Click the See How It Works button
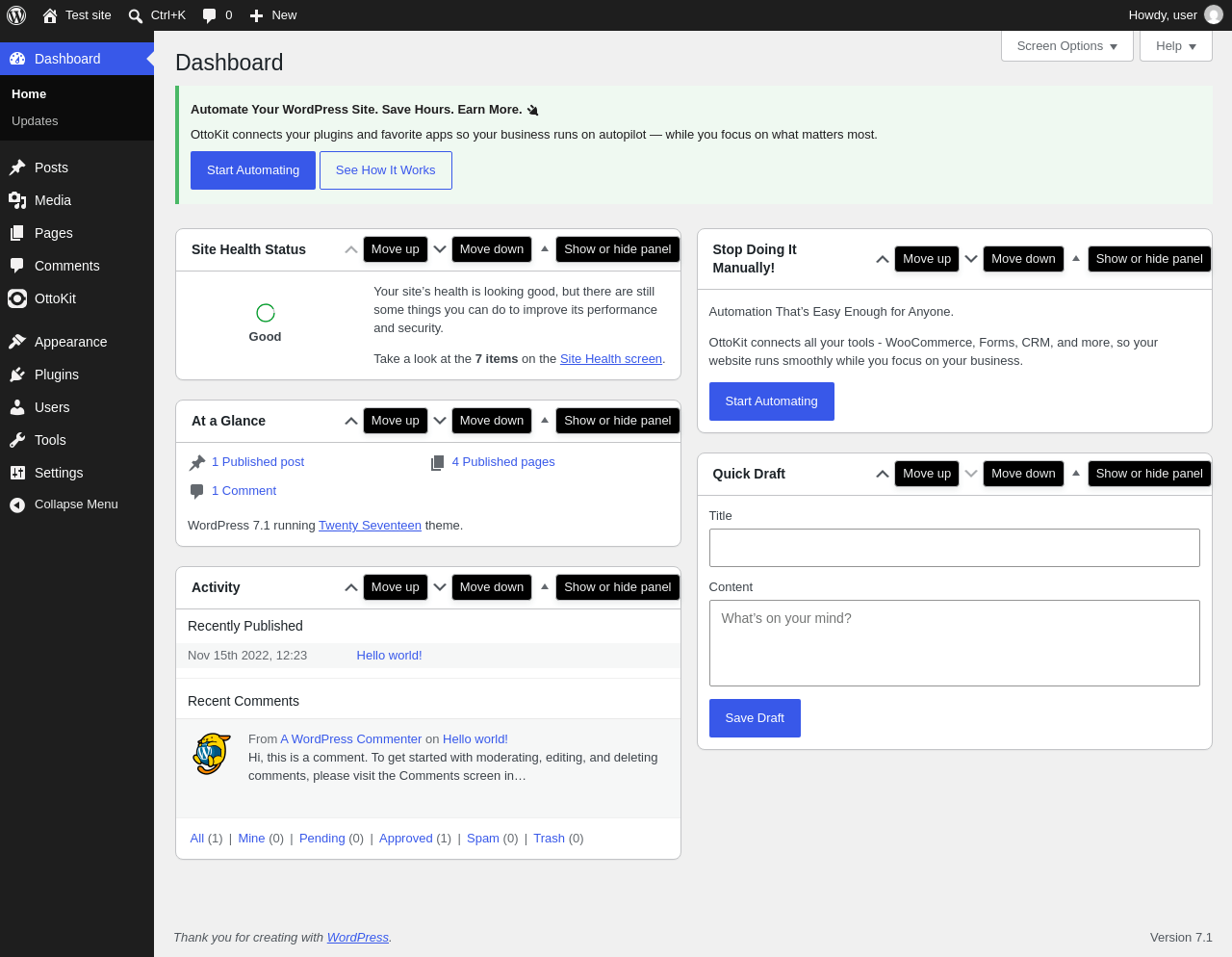Image resolution: width=1232 pixels, height=957 pixels. [386, 170]
